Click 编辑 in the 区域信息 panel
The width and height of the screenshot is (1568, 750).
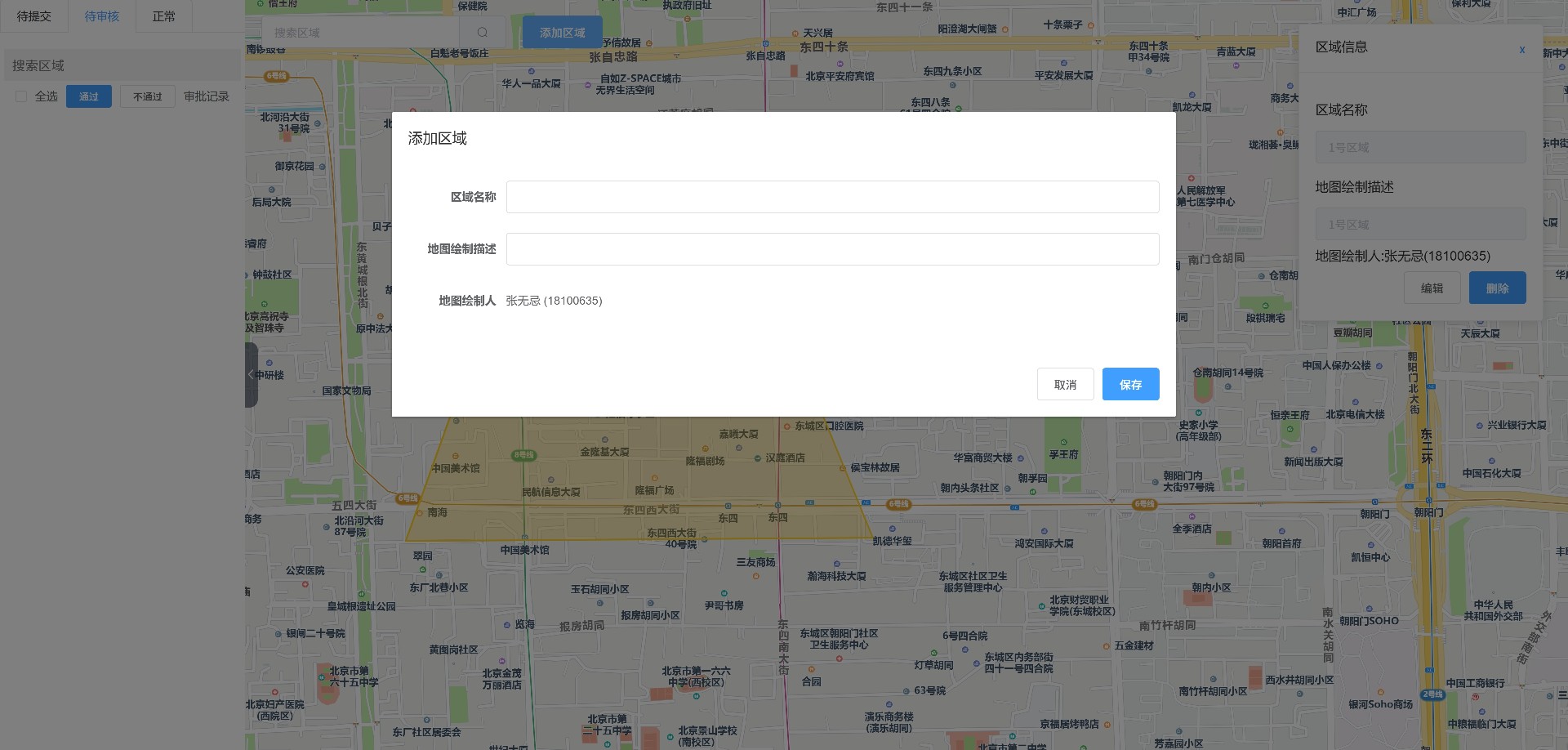[1432, 288]
